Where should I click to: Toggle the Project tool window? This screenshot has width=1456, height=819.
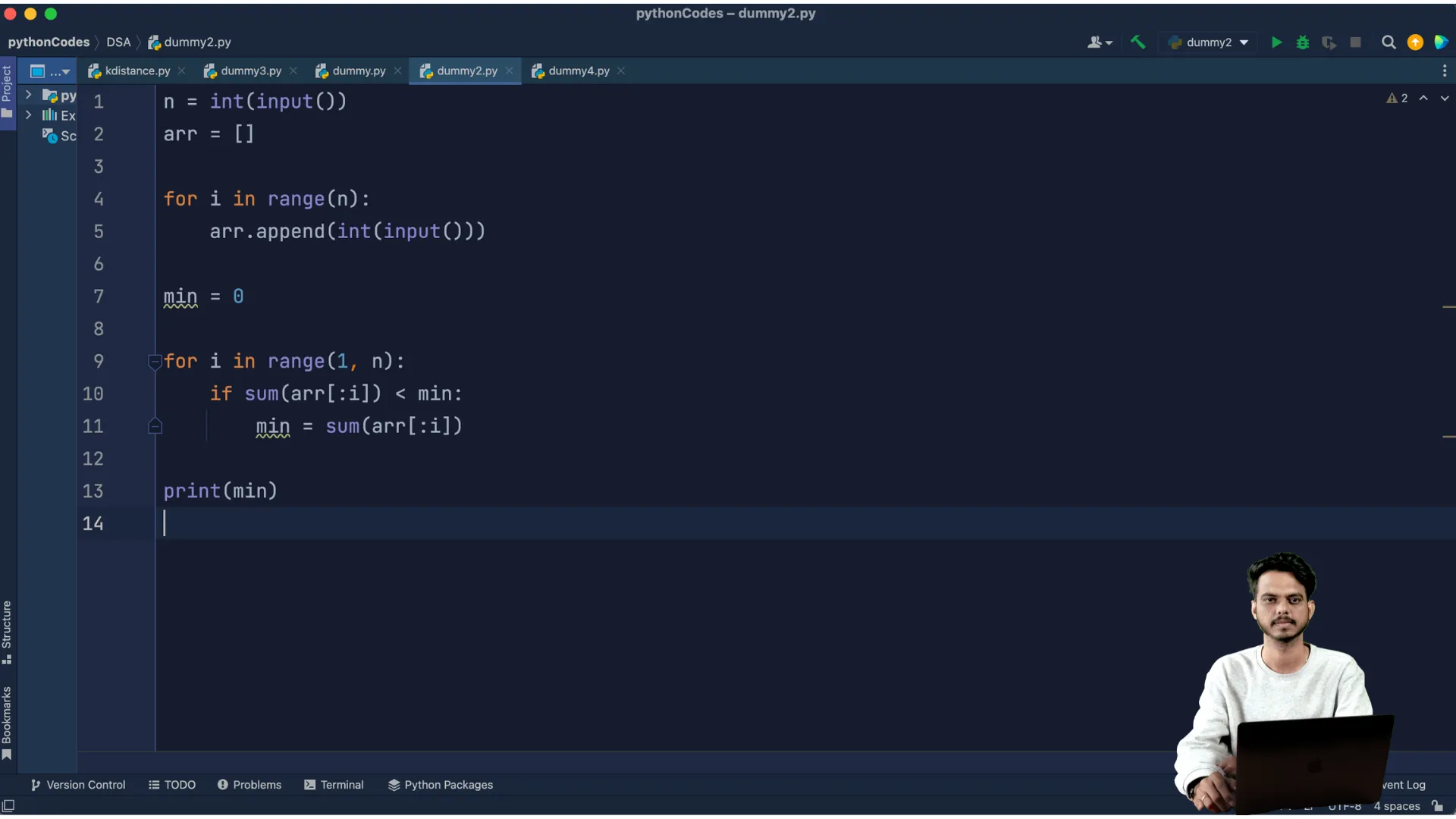tap(7, 91)
